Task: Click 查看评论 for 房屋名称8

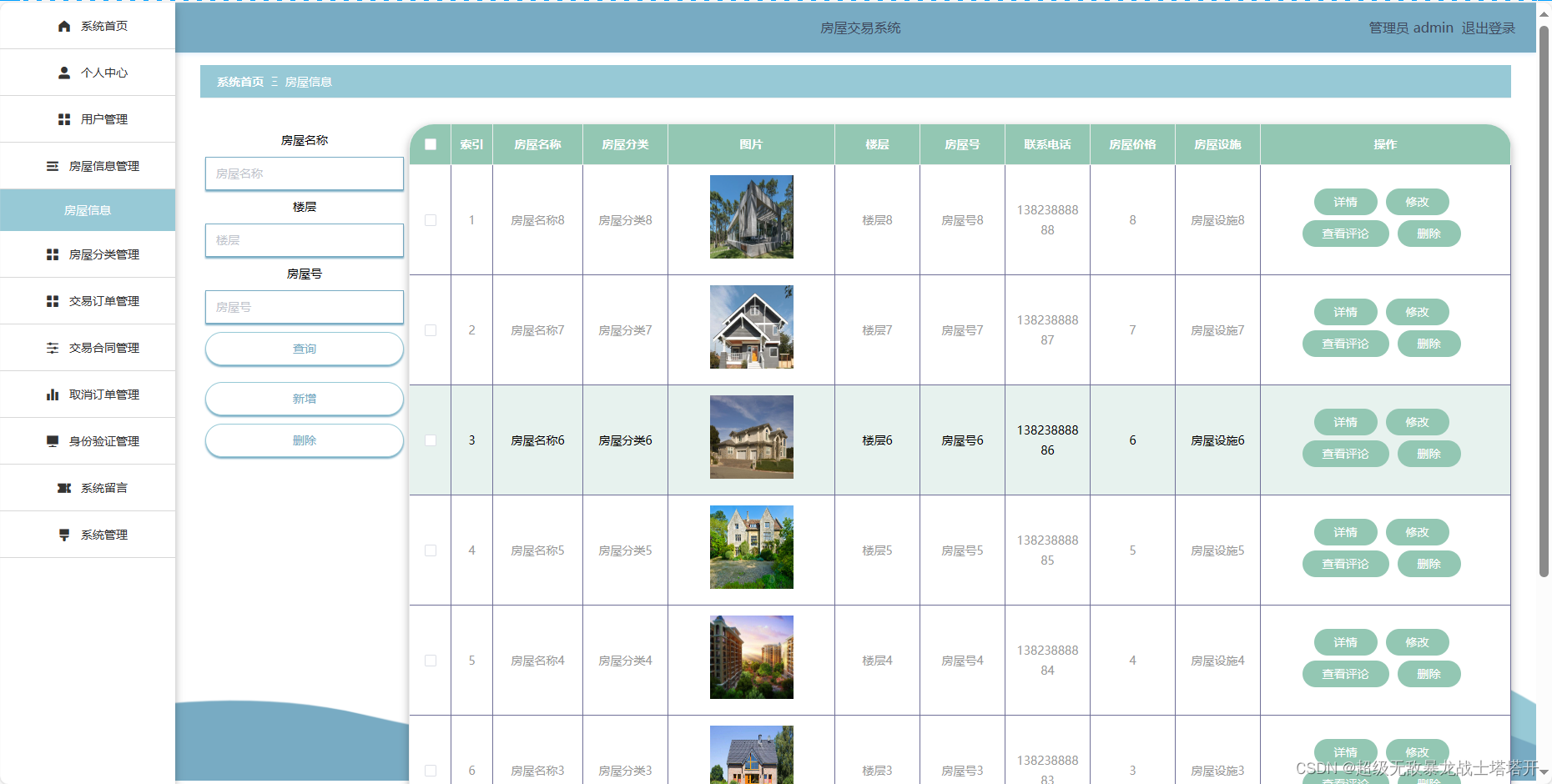Action: pos(1345,234)
